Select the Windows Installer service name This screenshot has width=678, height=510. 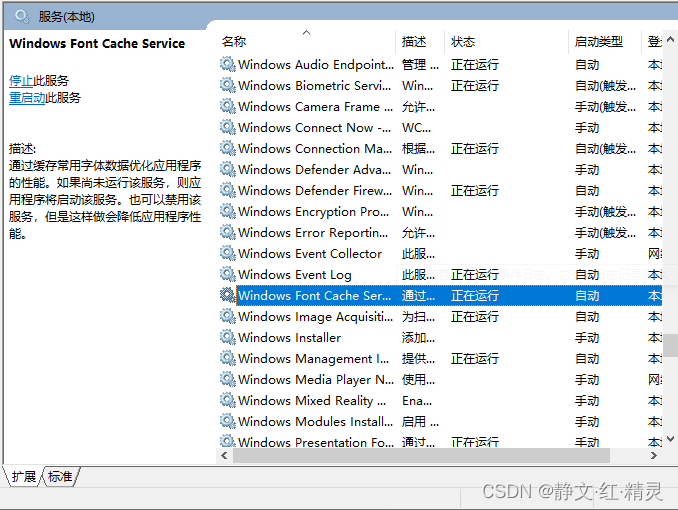pos(289,337)
